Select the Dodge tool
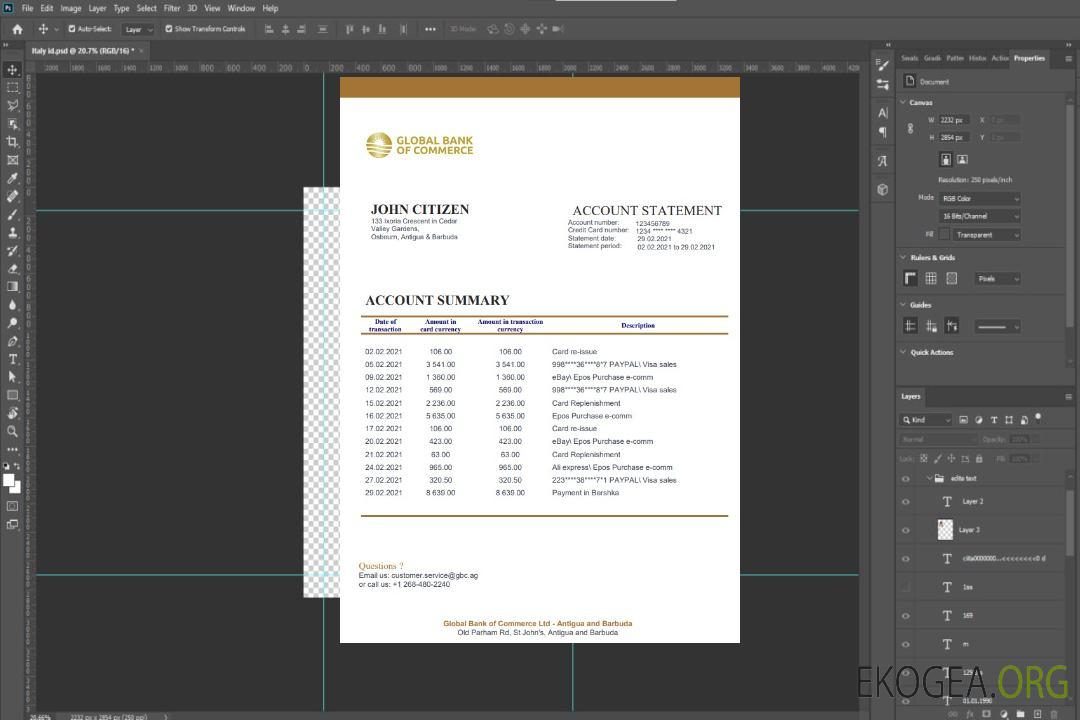Image resolution: width=1080 pixels, height=720 pixels. [x=12, y=322]
